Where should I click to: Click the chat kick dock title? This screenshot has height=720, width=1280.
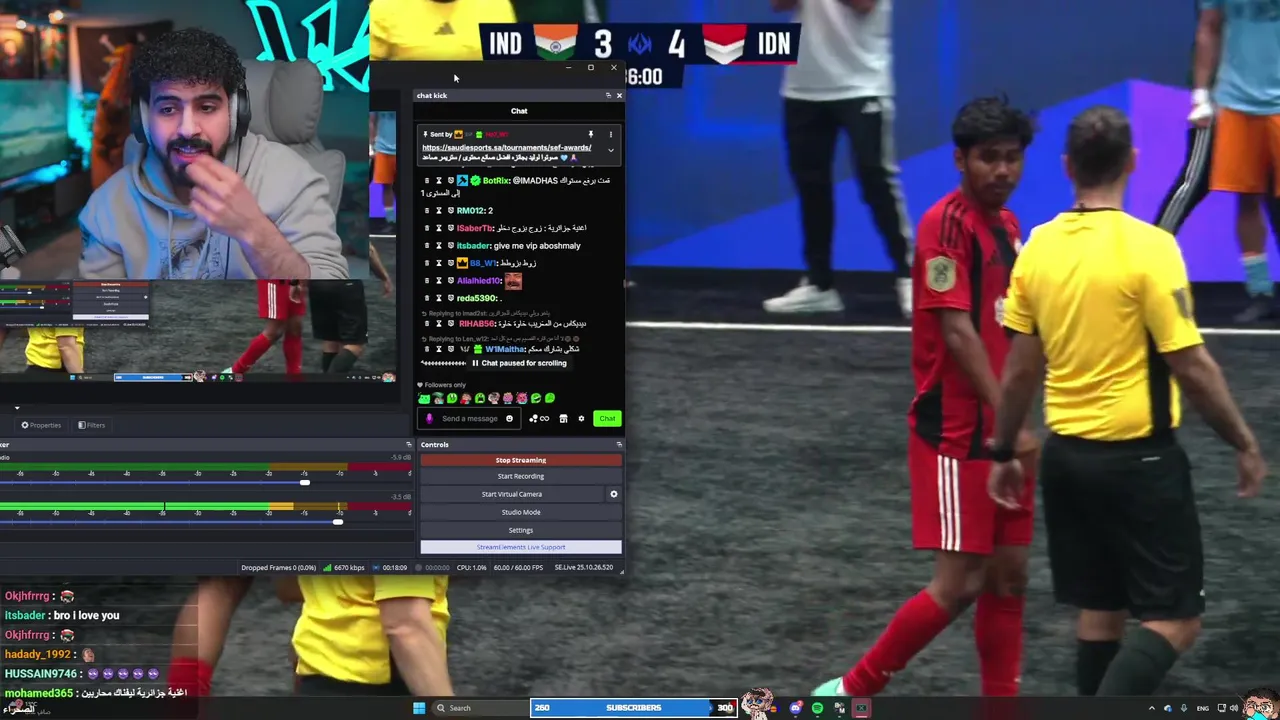click(x=432, y=95)
